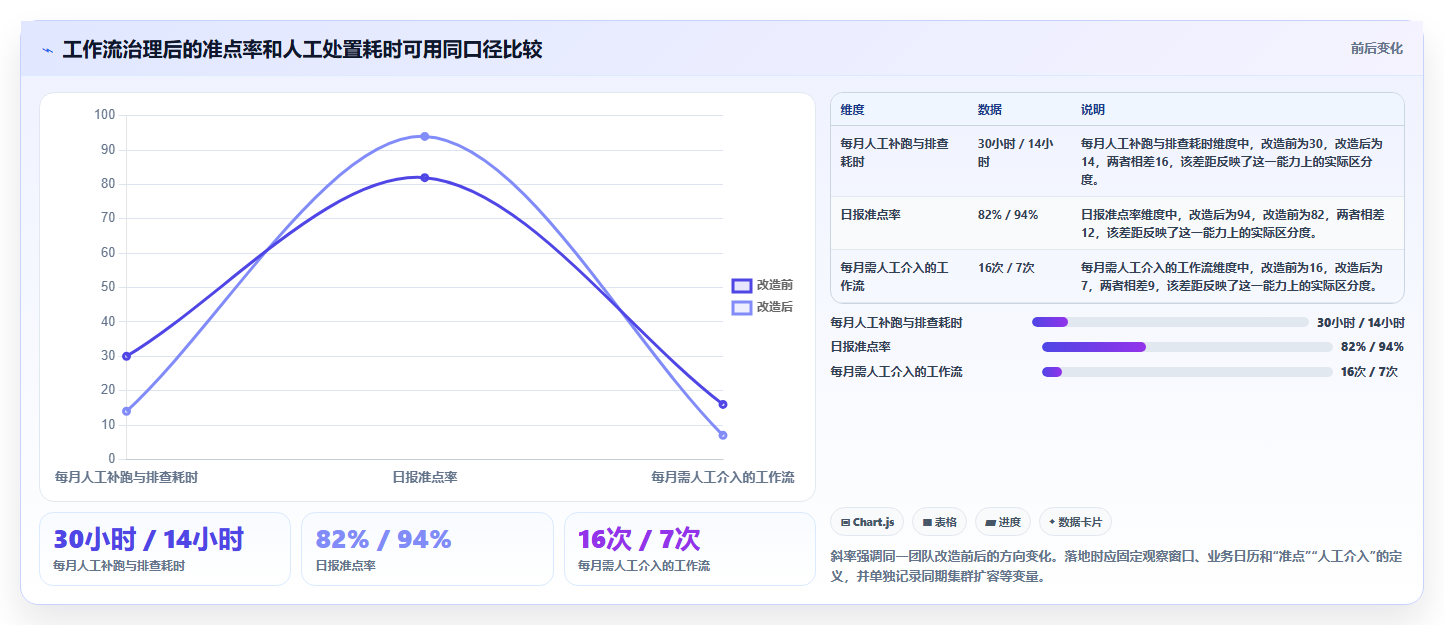Click the 每月人工补跑与排查耗时 progress bar
Image resolution: width=1444 pixels, height=625 pixels.
pyautogui.click(x=1170, y=322)
